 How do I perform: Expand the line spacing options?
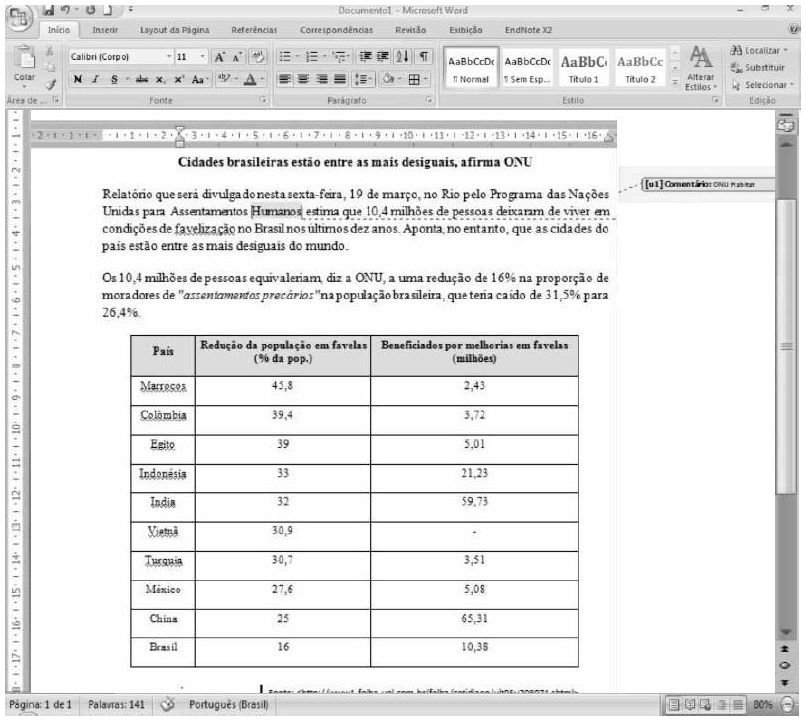click(x=370, y=79)
